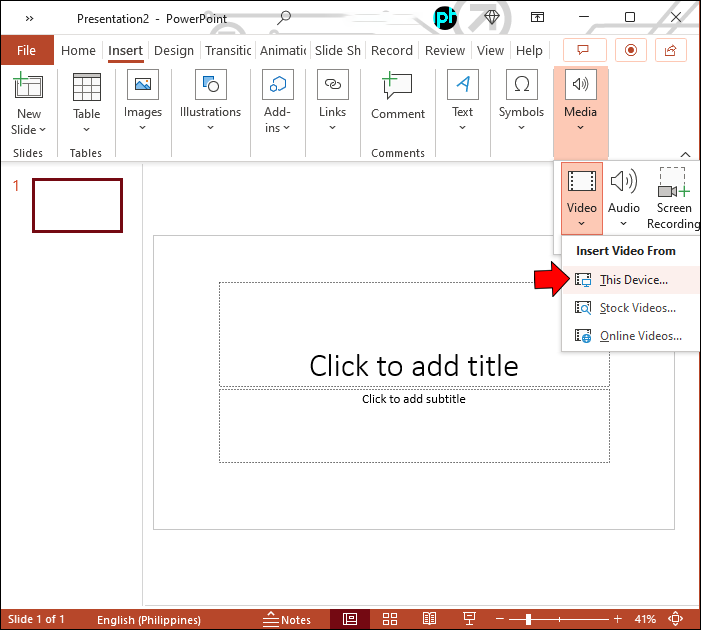
Task: Expand the Audio dropdown arrow
Action: click(623, 224)
